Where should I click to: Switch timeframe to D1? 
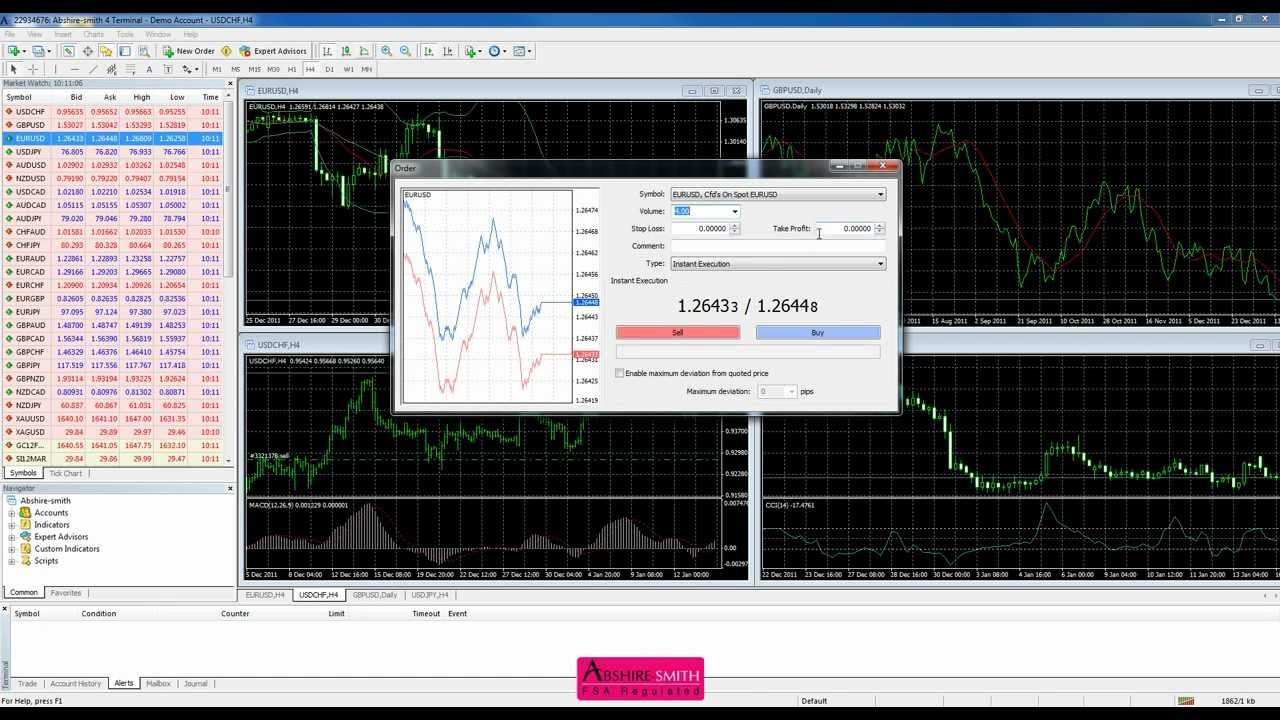pos(329,69)
